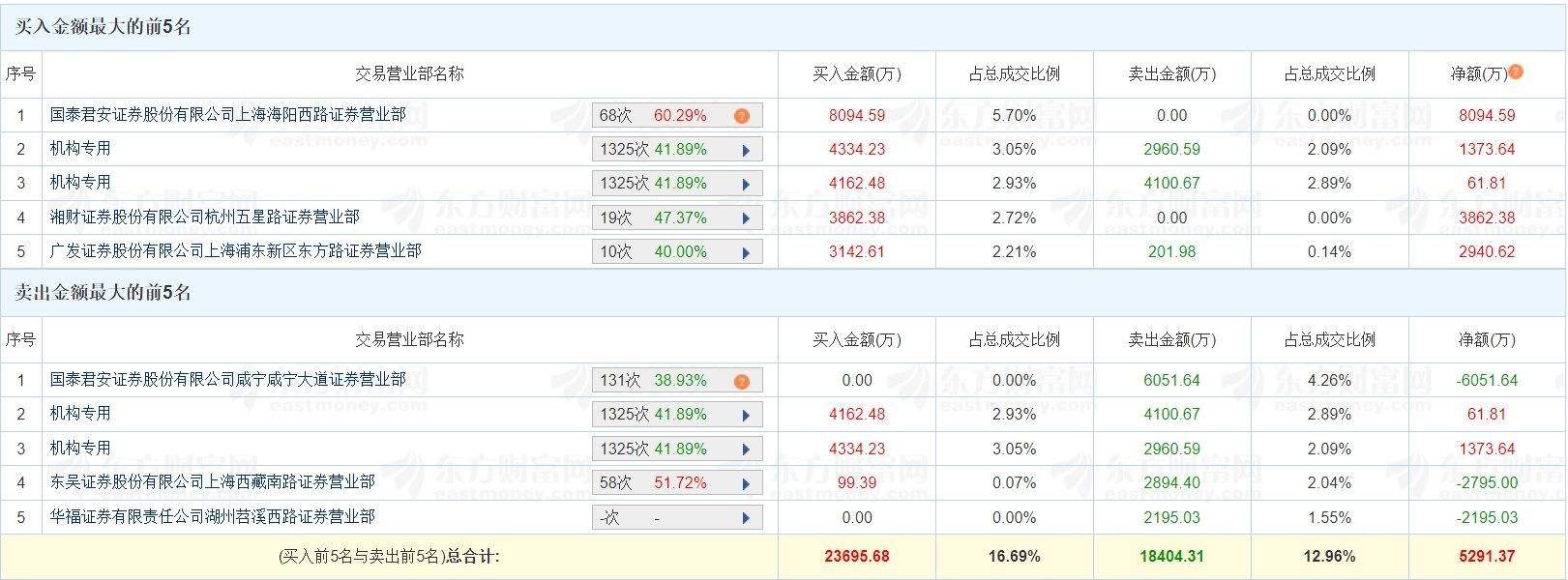The image size is (1568, 580).
Task: Expand 机构专用 stats in buy table row 2
Action: pos(746,150)
